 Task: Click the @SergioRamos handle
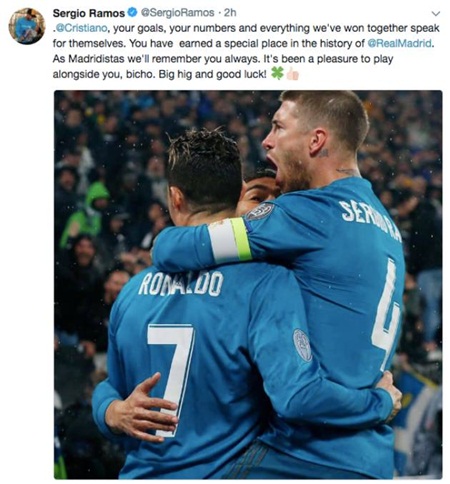pyautogui.click(x=177, y=13)
